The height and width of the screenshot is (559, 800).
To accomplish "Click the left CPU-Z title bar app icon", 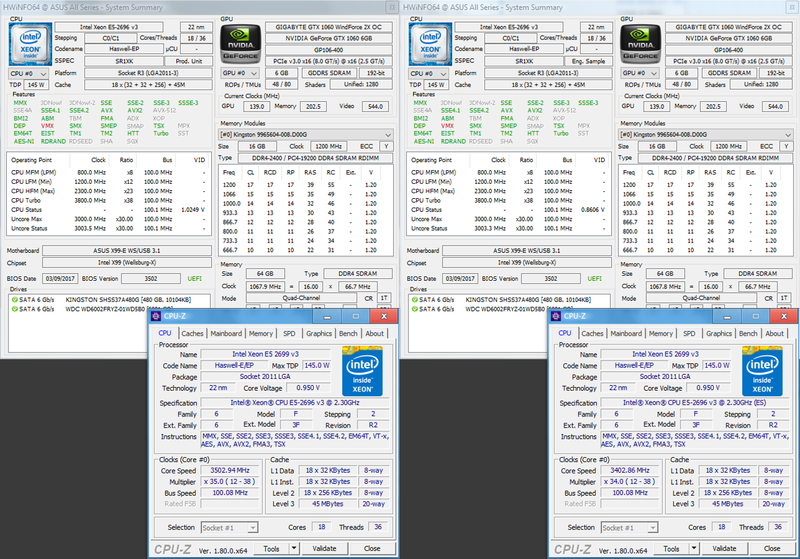I will [x=156, y=316].
